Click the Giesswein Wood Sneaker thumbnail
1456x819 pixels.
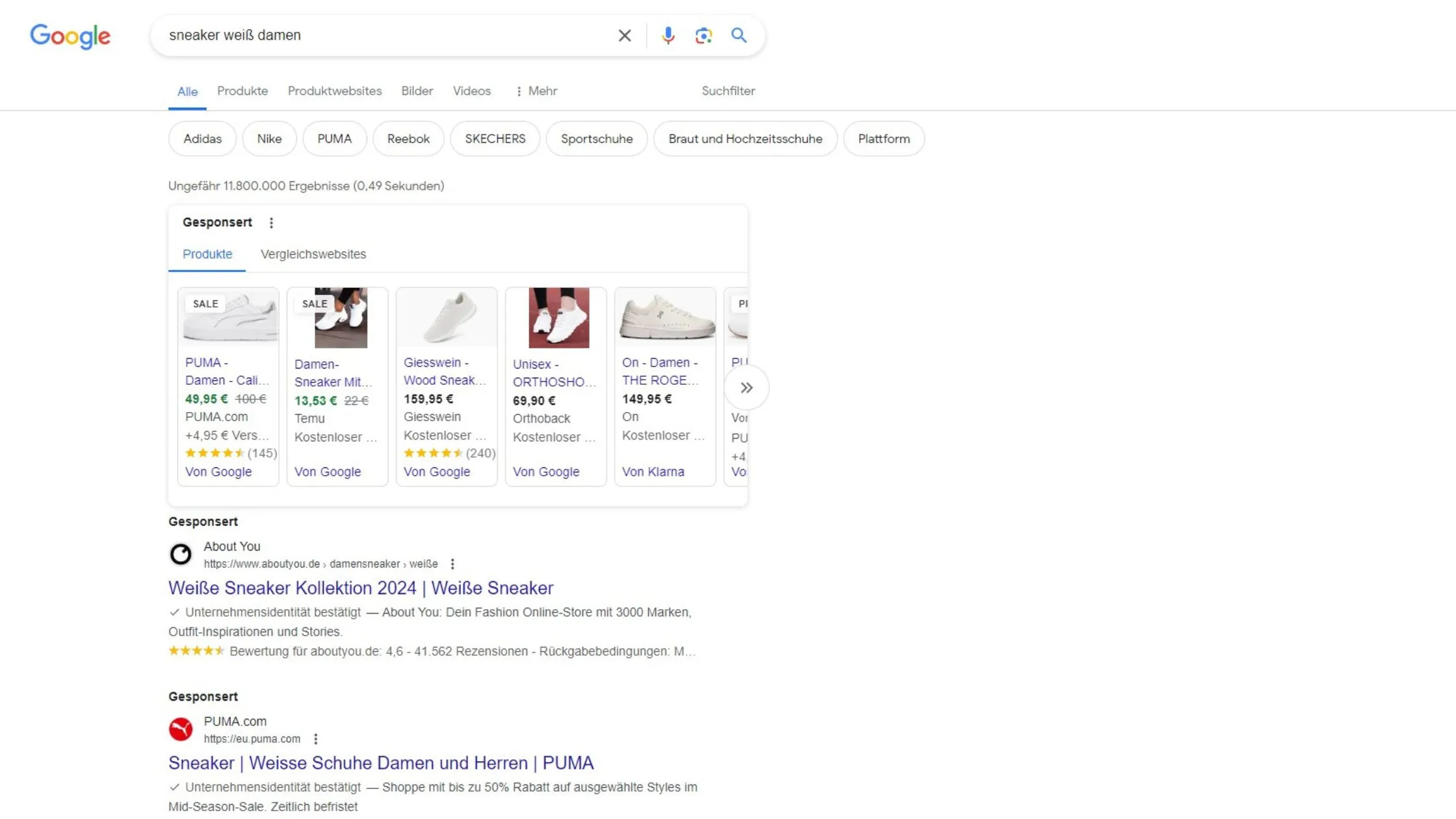[x=447, y=318]
